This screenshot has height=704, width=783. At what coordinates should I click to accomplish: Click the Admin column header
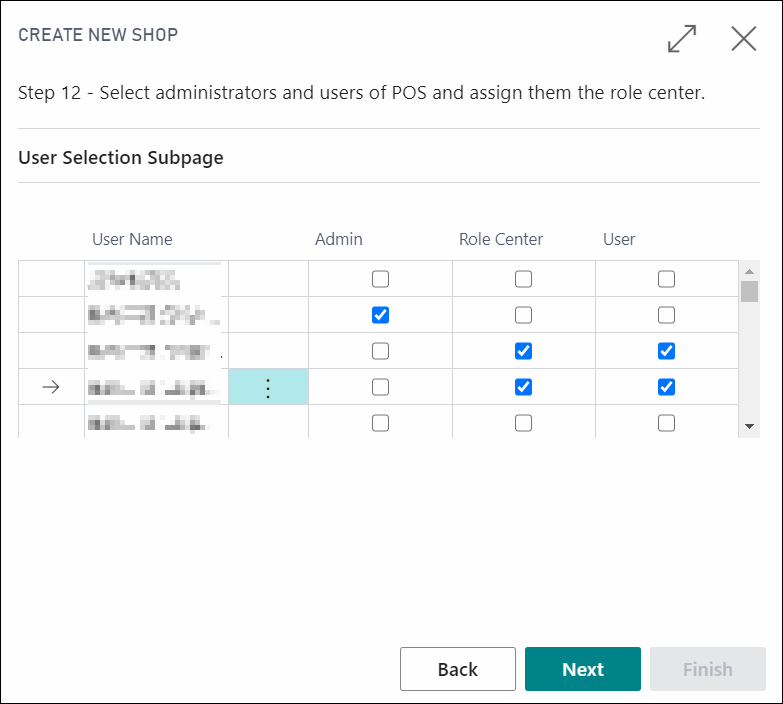pyautogui.click(x=339, y=239)
